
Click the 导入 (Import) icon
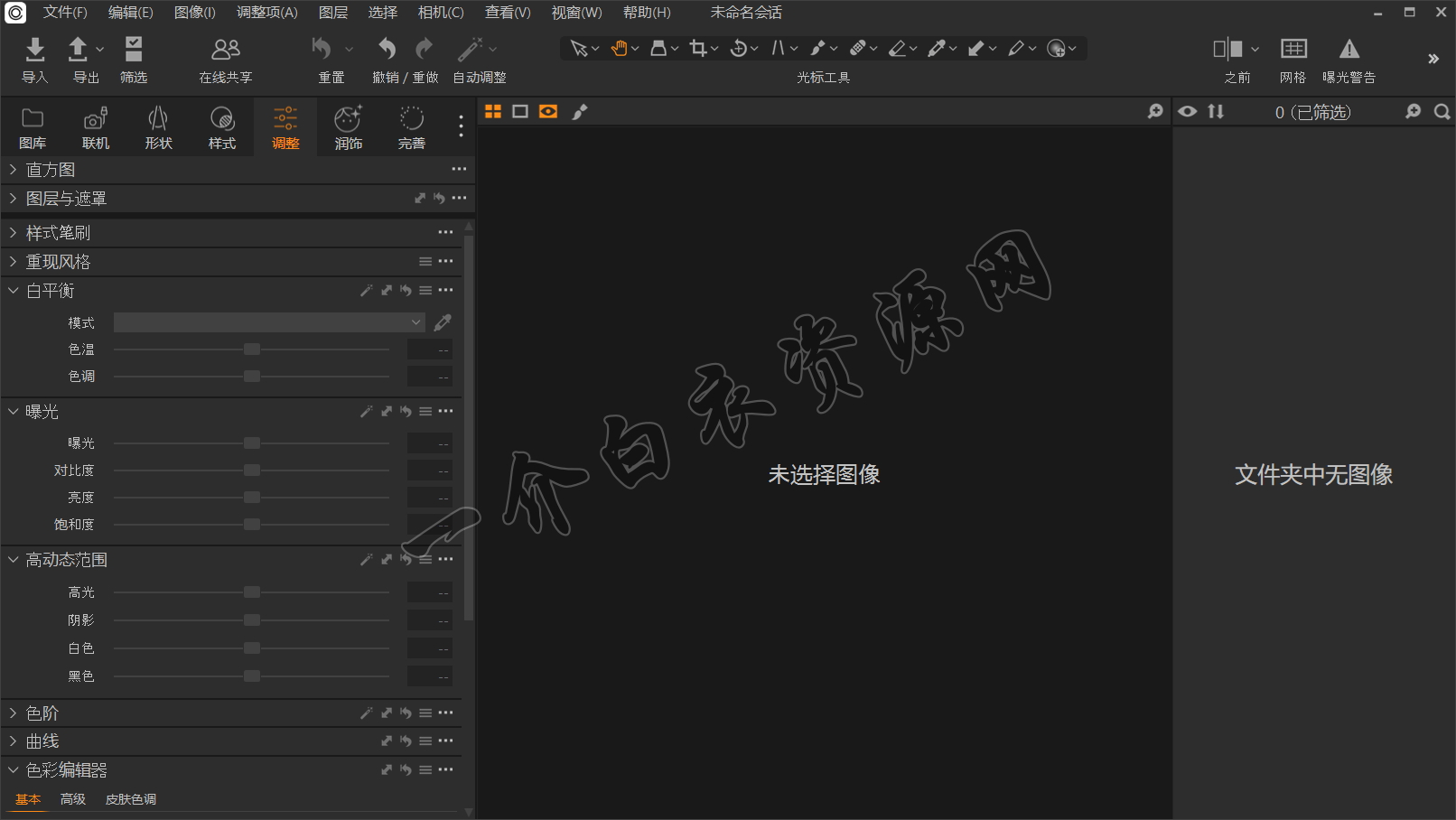click(x=34, y=50)
